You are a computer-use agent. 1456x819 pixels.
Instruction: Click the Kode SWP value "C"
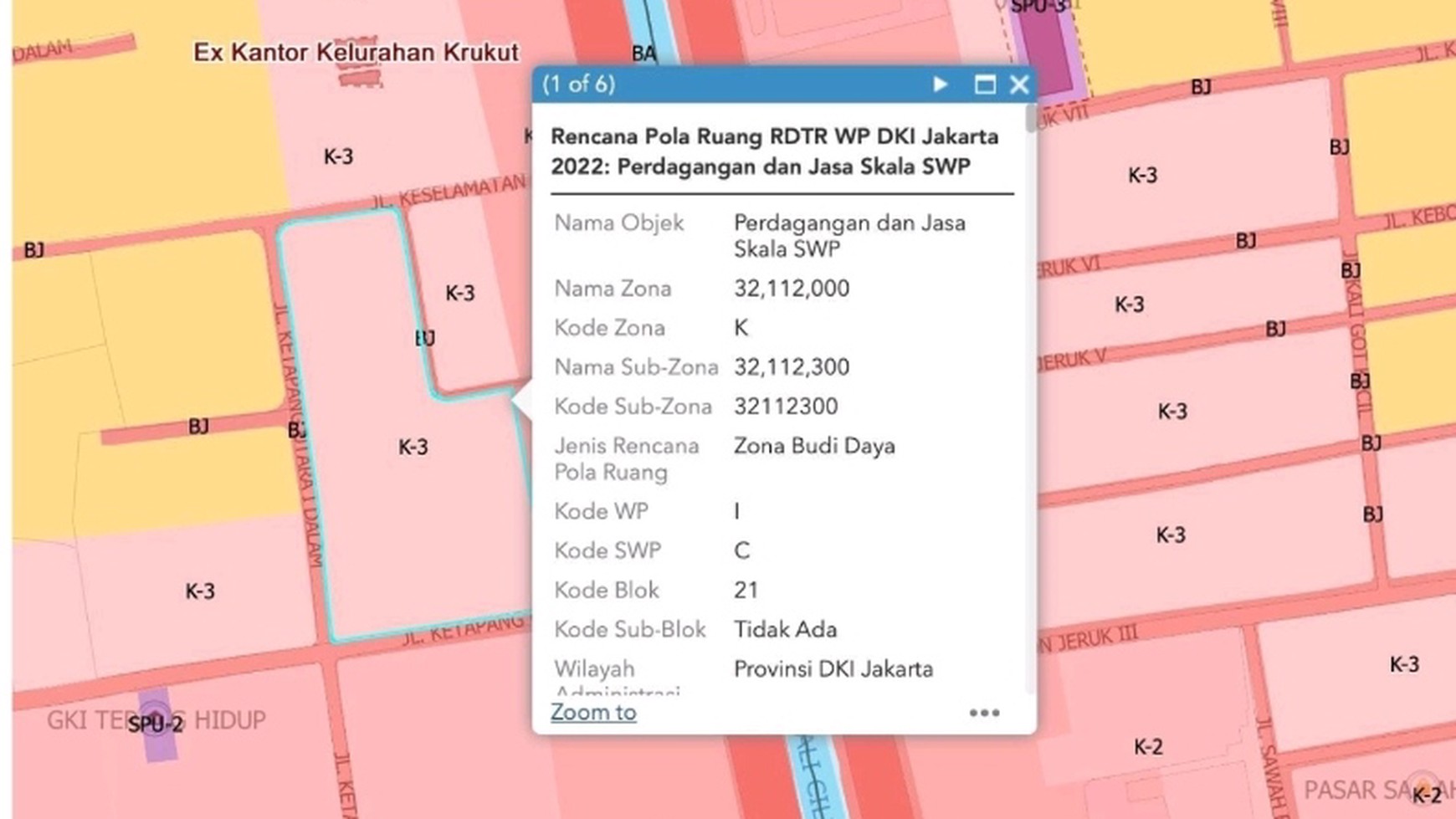click(741, 551)
